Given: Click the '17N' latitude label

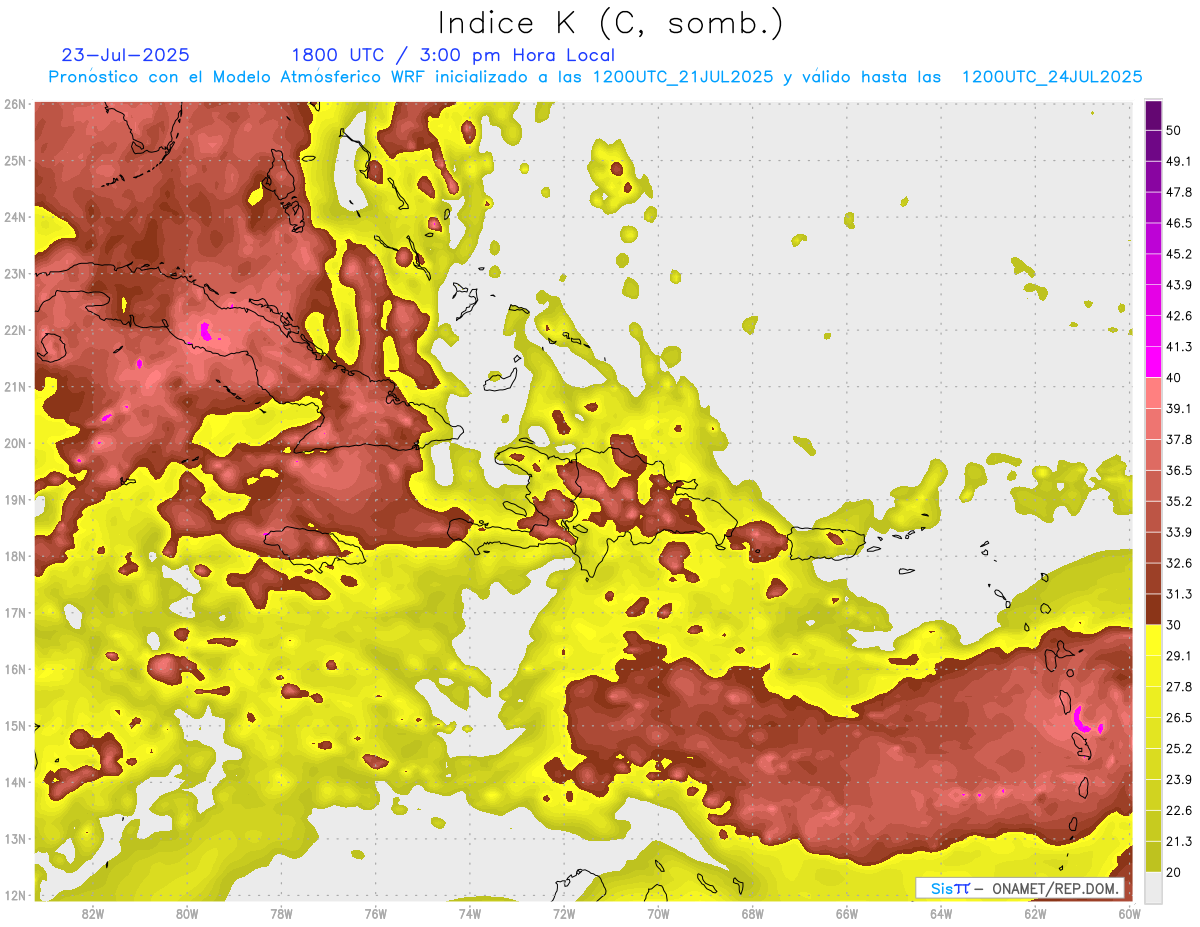Looking at the screenshot, I should (x=15, y=612).
